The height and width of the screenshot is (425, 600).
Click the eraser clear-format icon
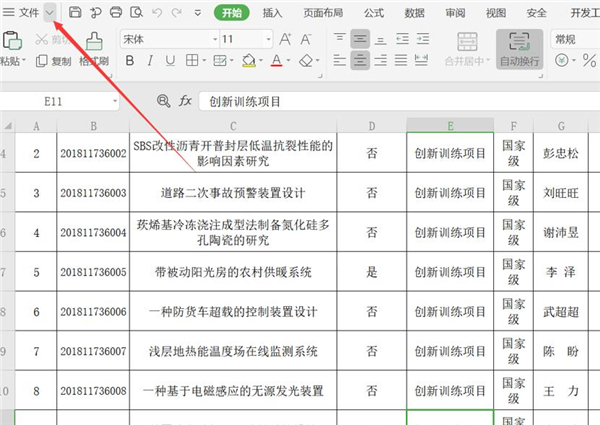pyautogui.click(x=307, y=61)
